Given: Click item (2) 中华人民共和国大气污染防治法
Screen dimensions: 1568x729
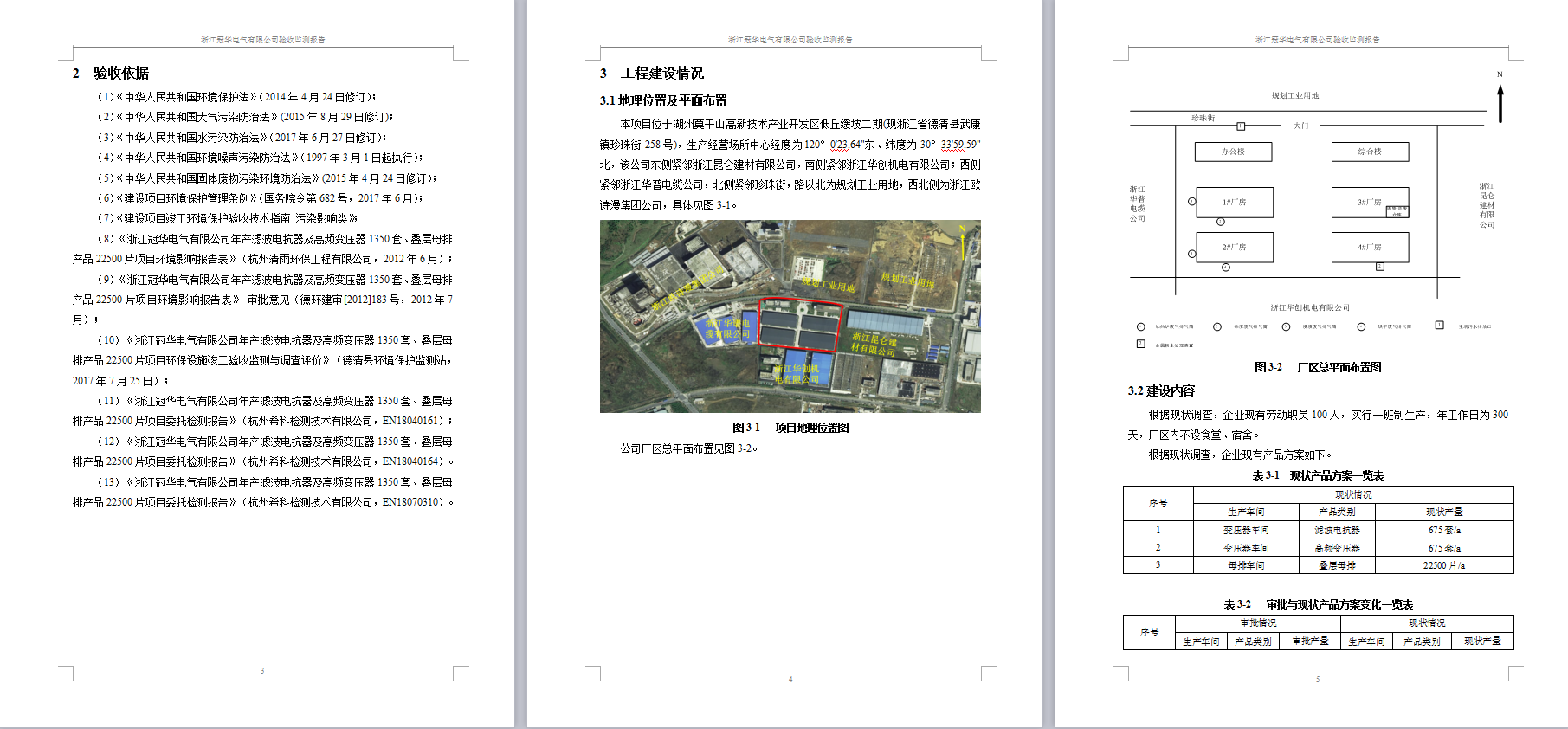Looking at the screenshot, I should pyautogui.click(x=245, y=117).
